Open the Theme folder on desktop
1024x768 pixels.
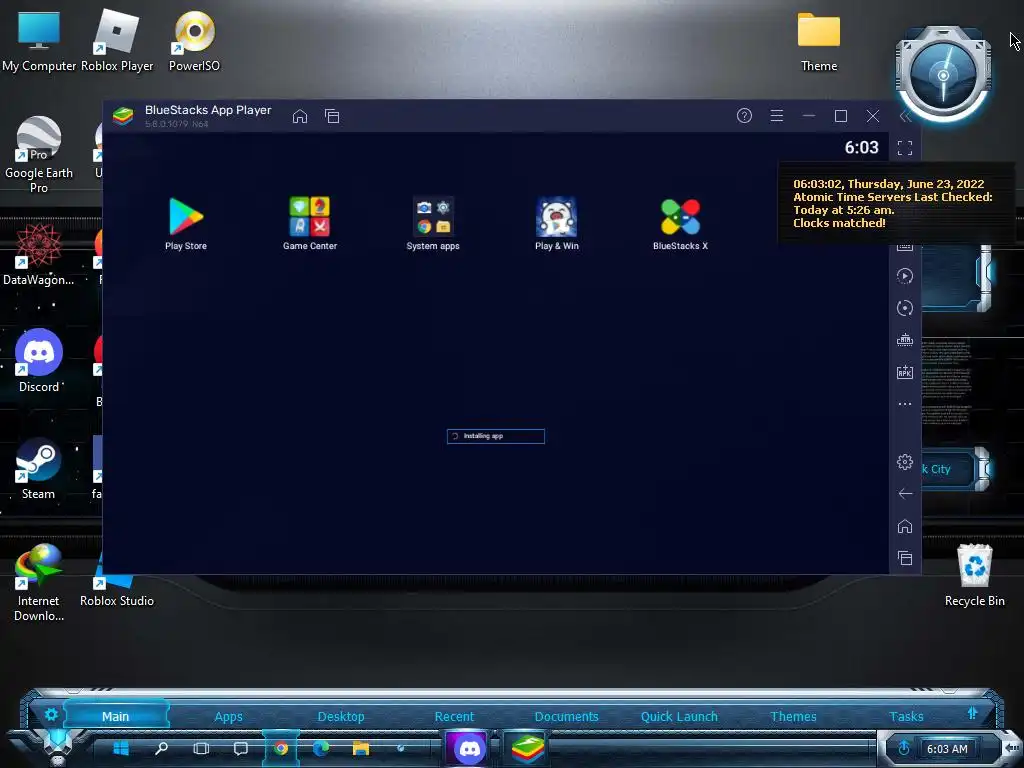(818, 42)
